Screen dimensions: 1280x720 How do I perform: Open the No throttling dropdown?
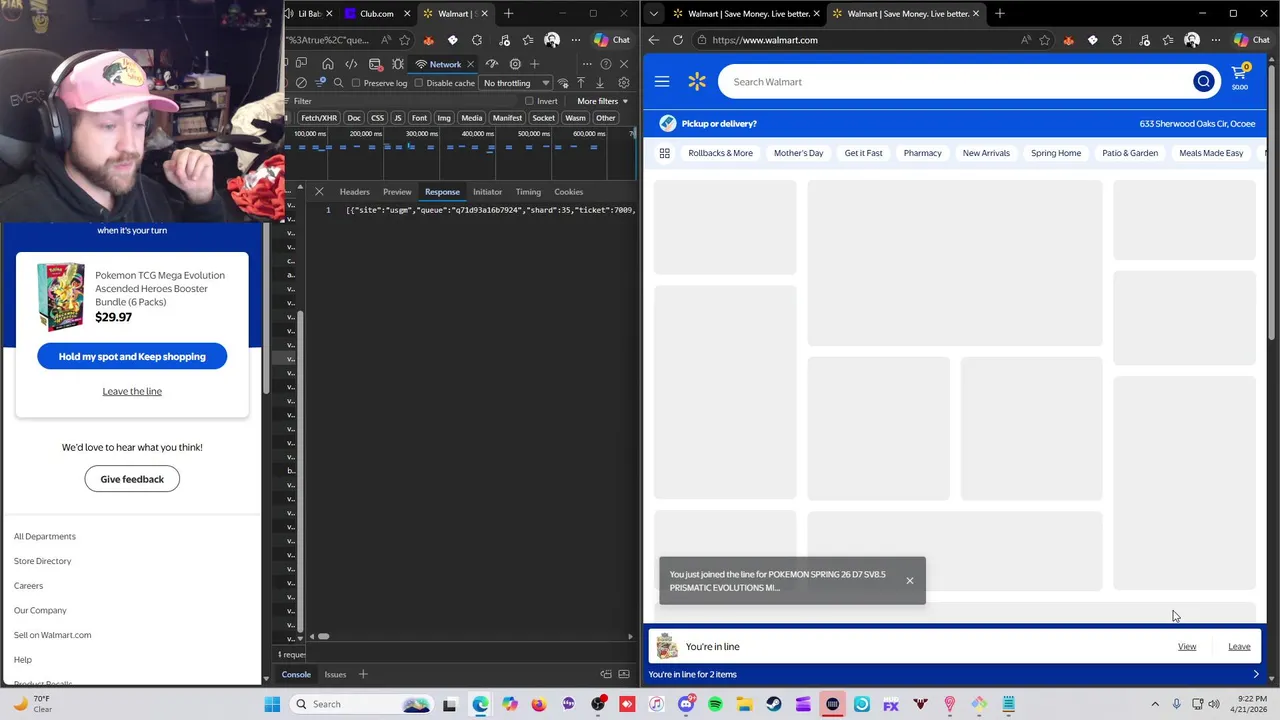[516, 83]
